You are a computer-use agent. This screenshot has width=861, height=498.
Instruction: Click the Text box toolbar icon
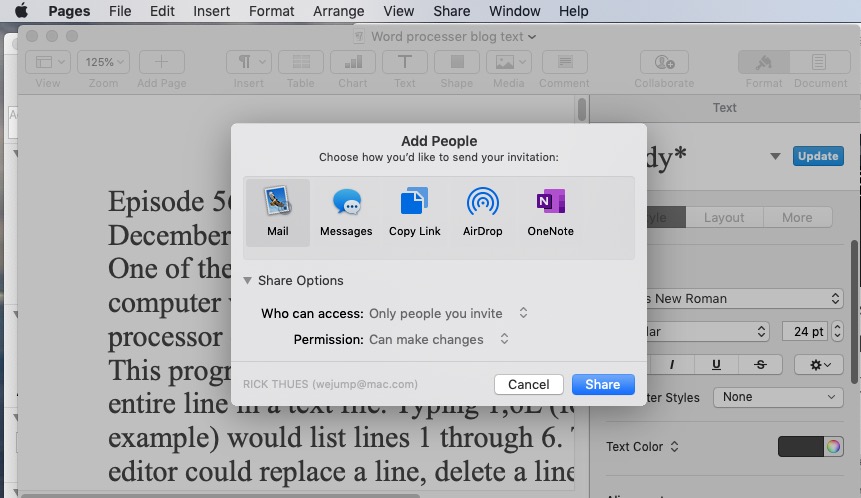point(405,62)
